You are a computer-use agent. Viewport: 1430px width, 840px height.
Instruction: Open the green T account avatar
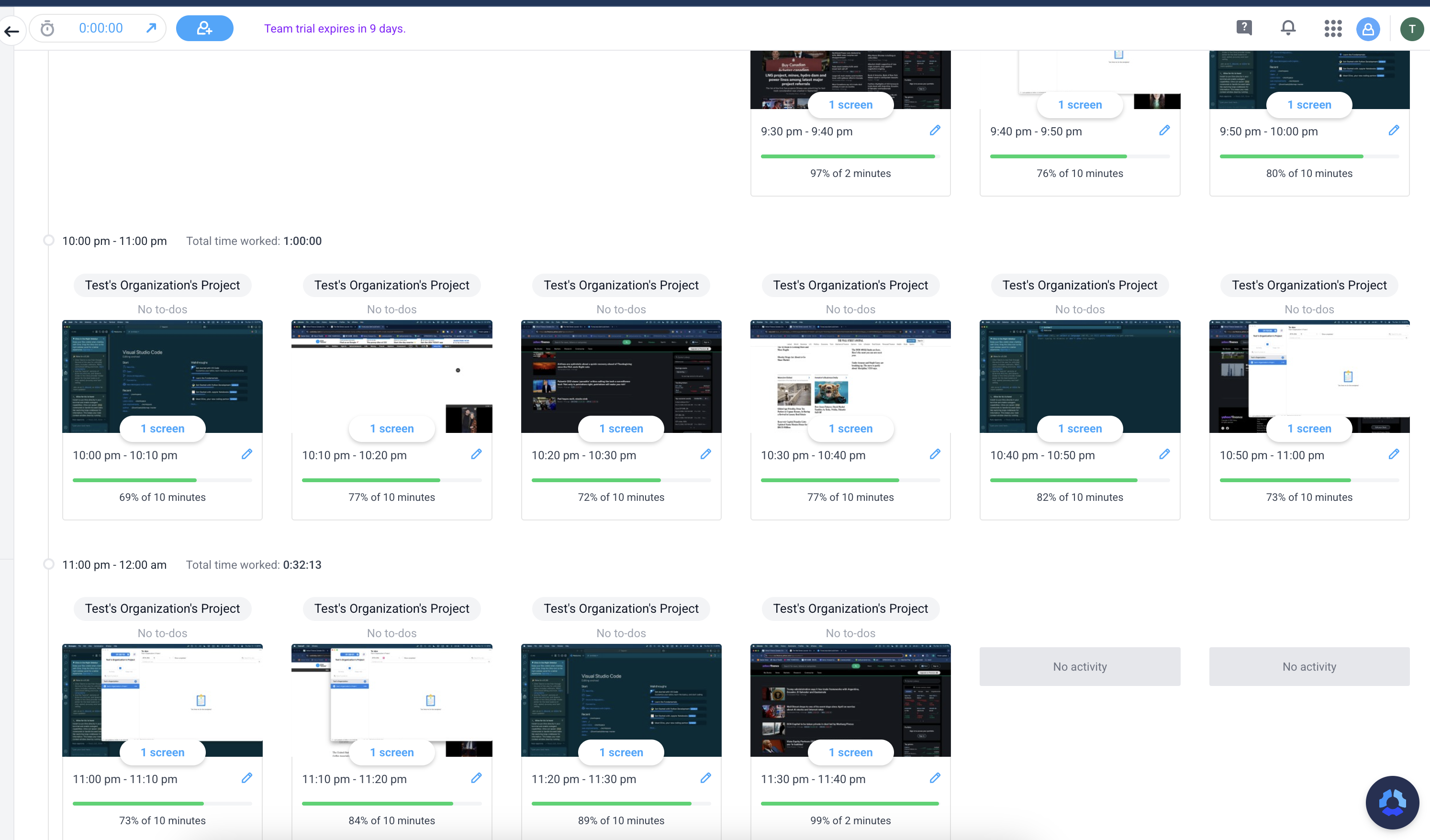point(1411,29)
